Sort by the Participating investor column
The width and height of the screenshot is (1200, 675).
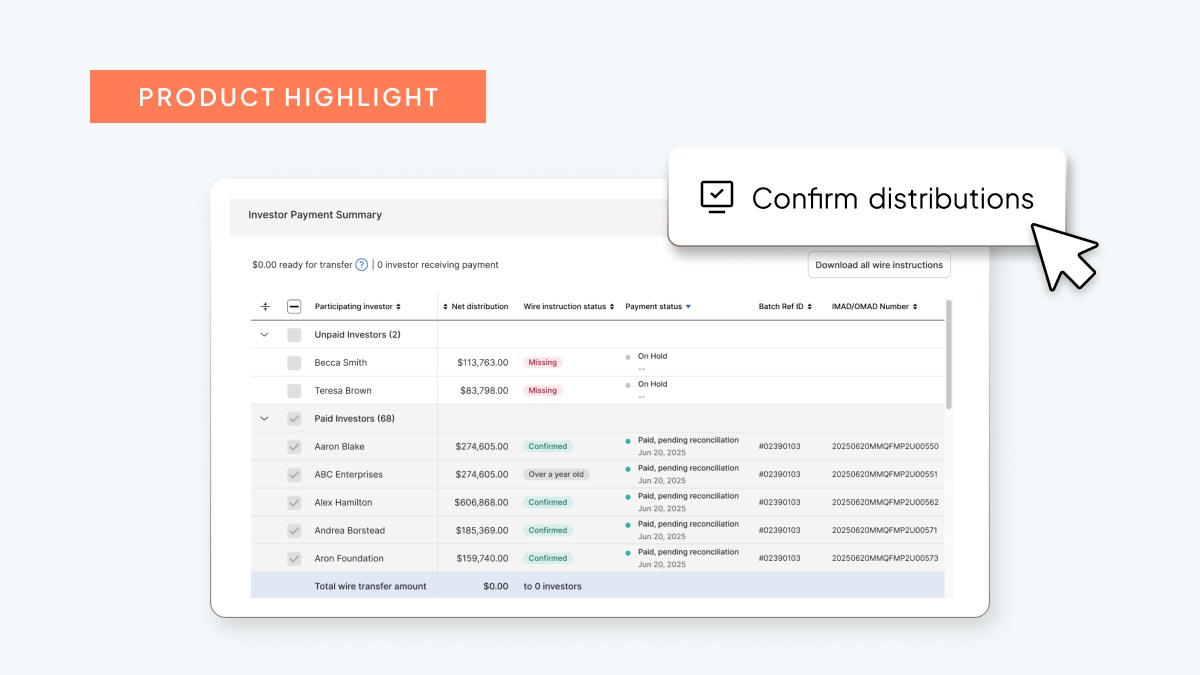coord(398,306)
